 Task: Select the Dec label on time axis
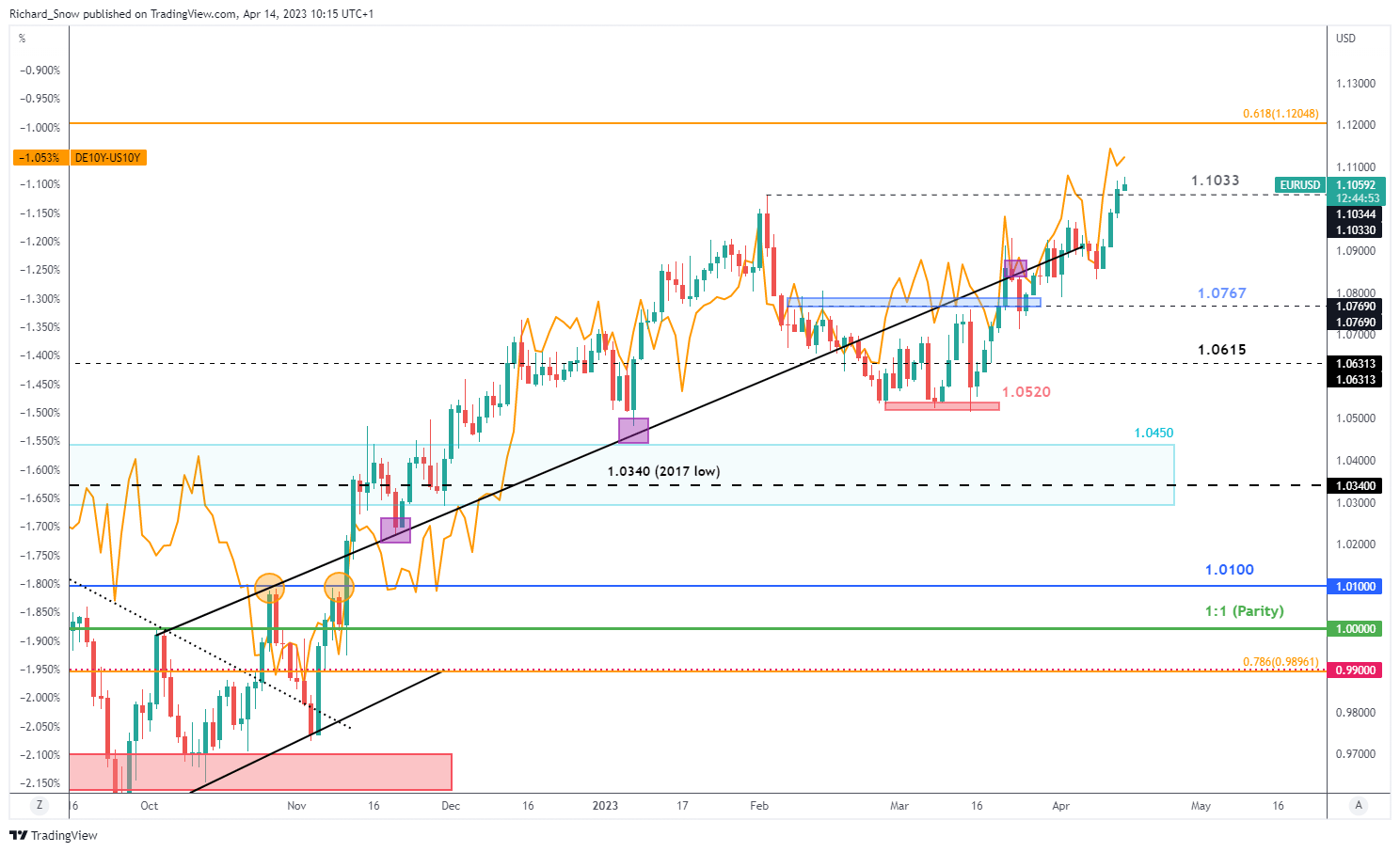tap(451, 806)
